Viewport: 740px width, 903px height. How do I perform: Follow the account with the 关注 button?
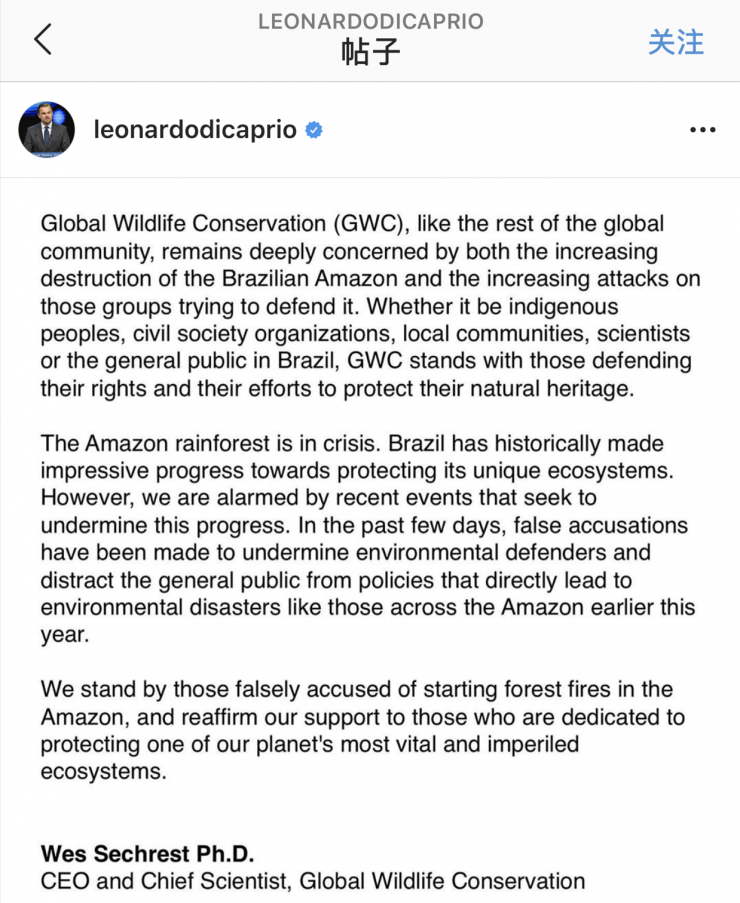point(676,43)
